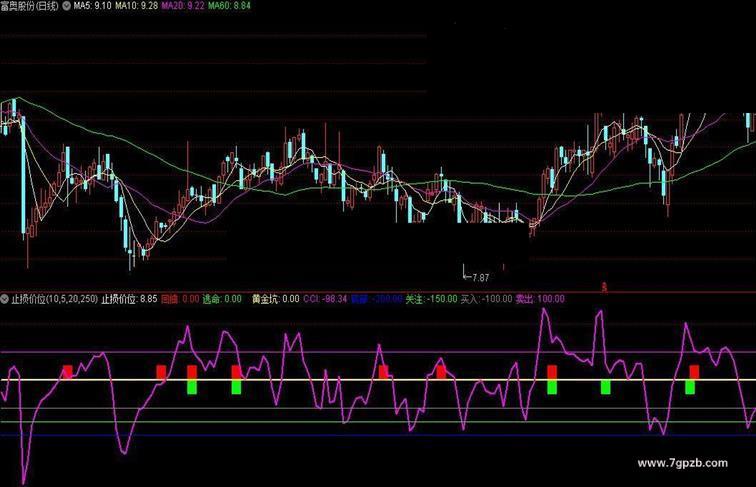756x487 pixels.
Task: Click the 止损价位: 8.85 value
Action: pos(129,299)
